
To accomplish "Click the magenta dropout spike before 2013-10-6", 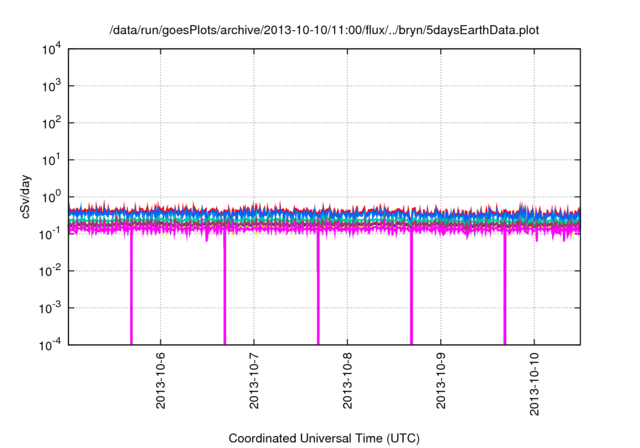I will pyautogui.click(x=131, y=290).
